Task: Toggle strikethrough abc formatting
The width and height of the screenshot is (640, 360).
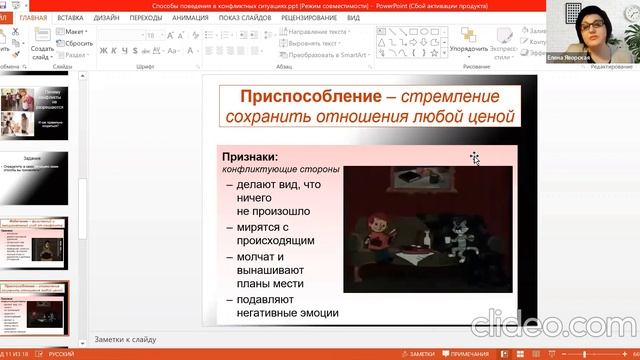Action: (146, 51)
